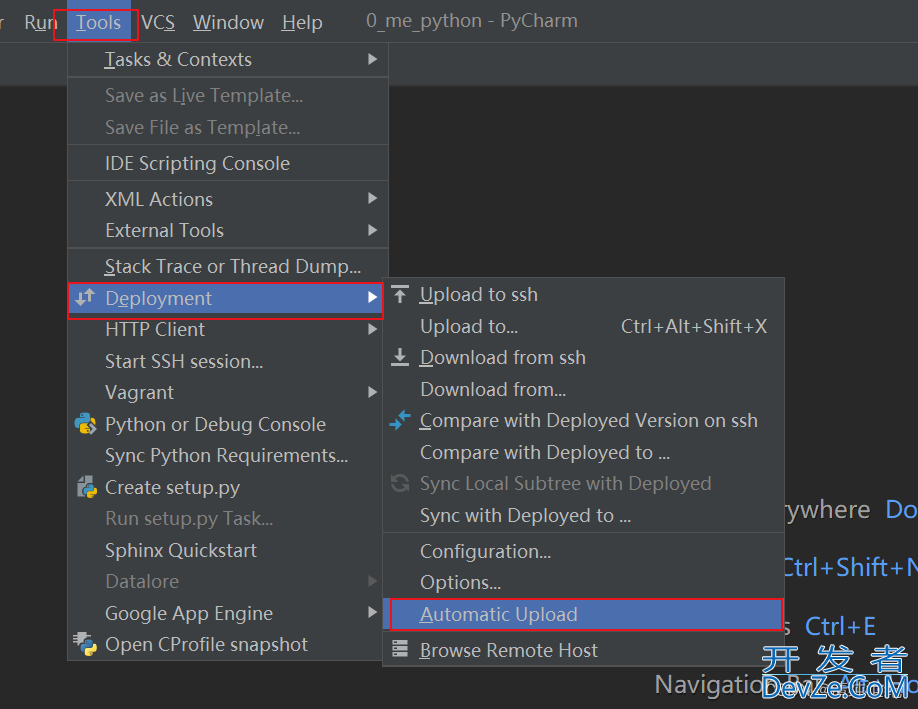Choose Save File as Template entry
This screenshot has width=918, height=709.
(x=228, y=127)
